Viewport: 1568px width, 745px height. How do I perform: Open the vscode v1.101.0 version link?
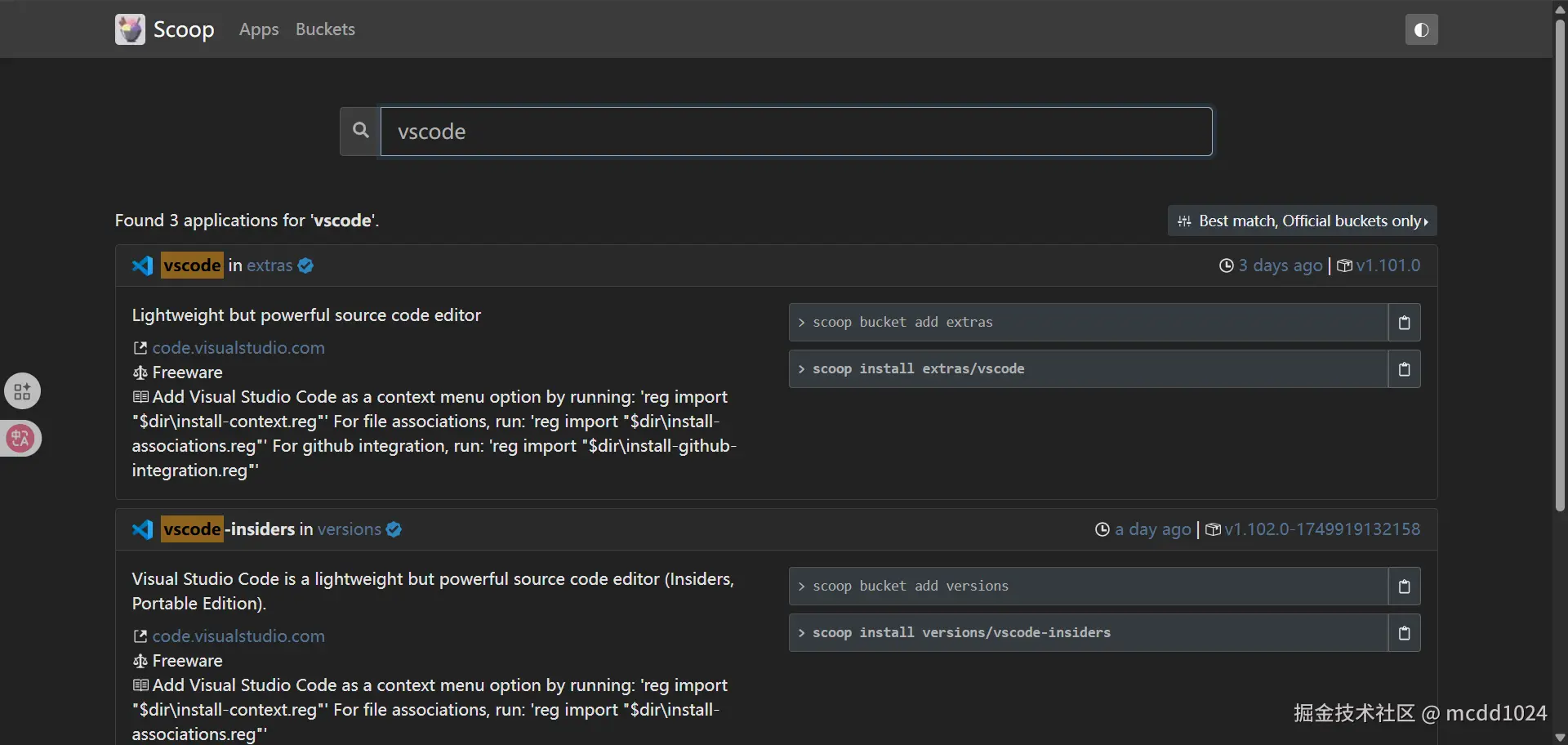click(1388, 265)
